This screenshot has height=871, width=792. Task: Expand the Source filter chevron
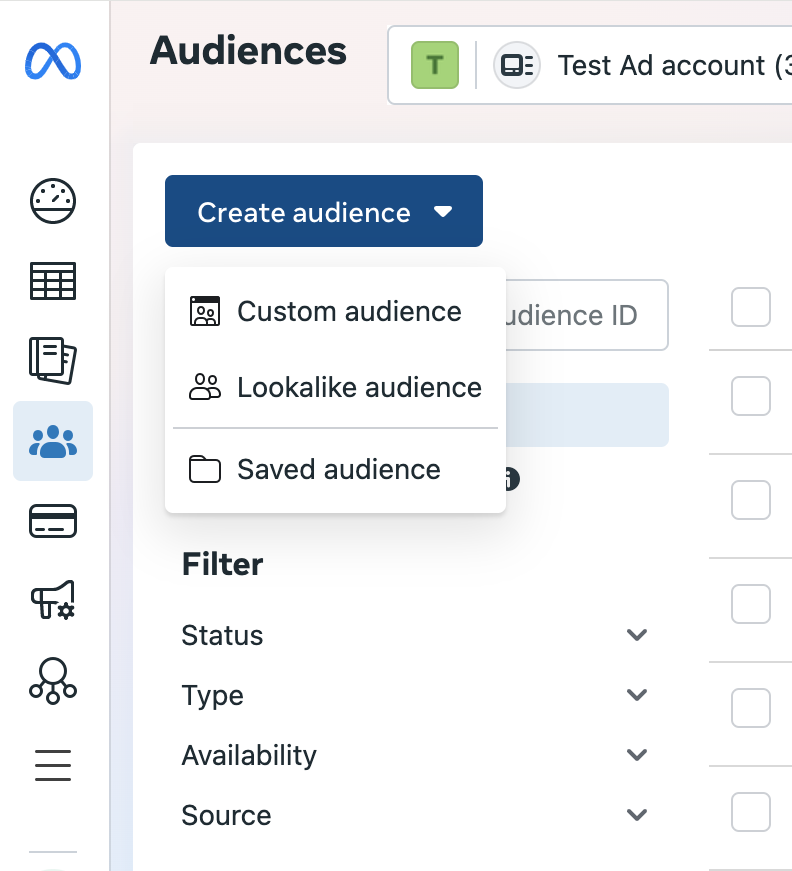(x=637, y=815)
